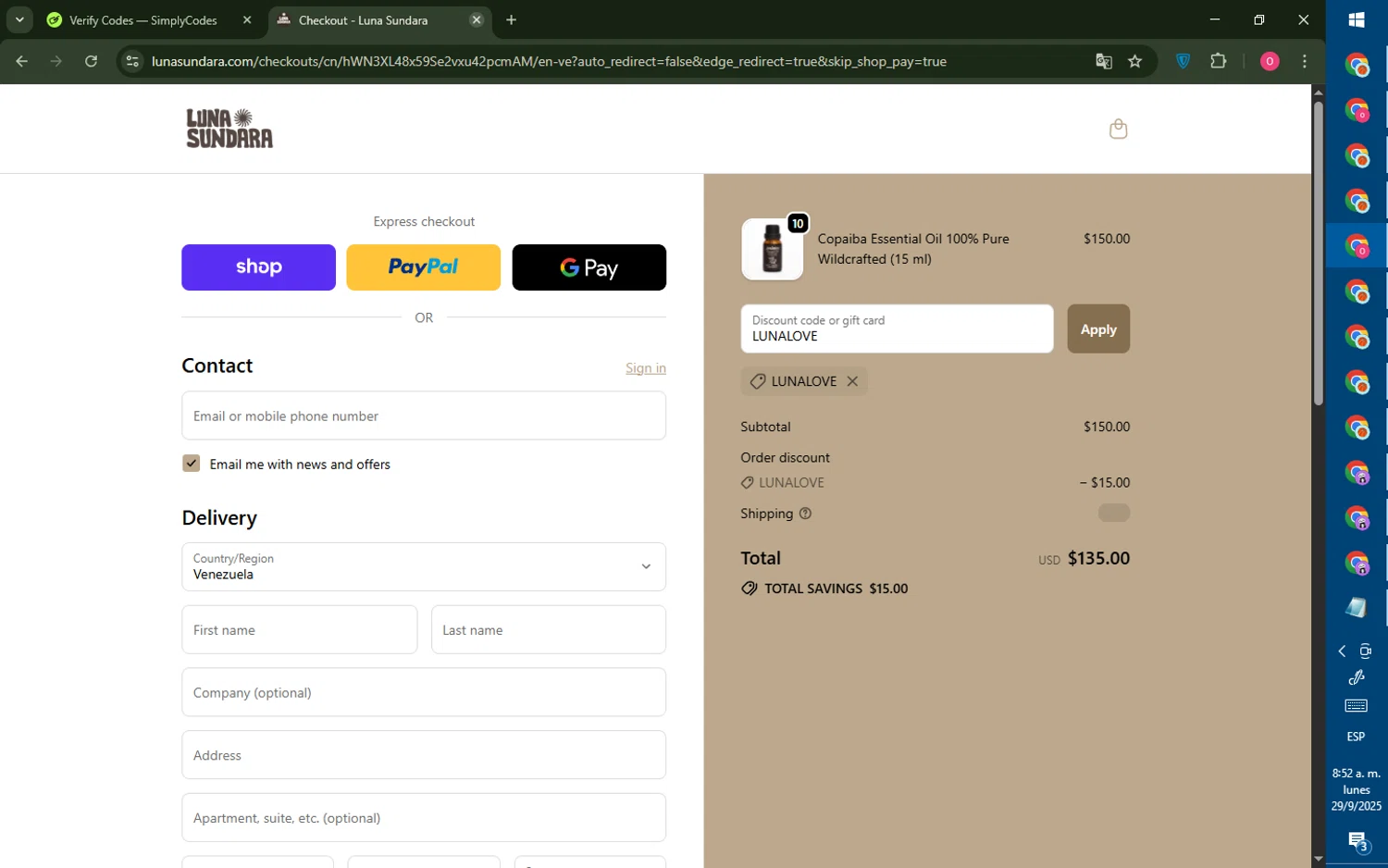Click the translate page icon

[1103, 61]
